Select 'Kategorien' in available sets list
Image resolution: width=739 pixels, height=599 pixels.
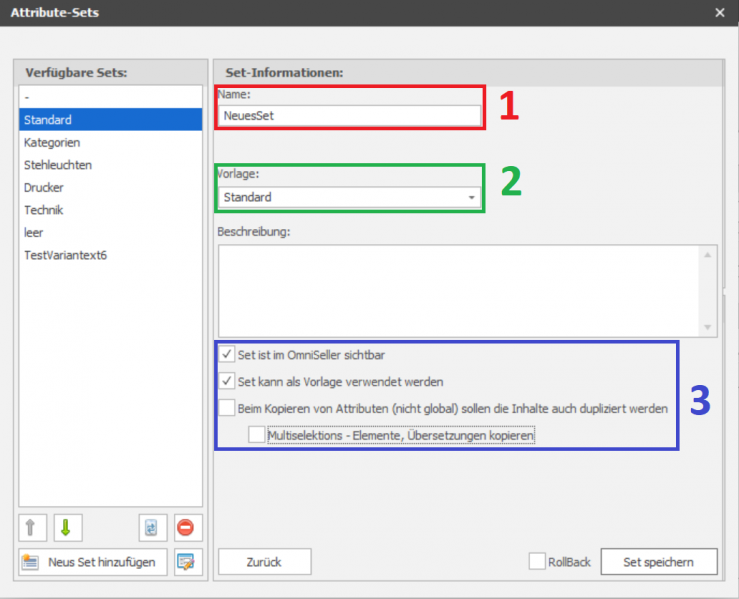(52, 143)
